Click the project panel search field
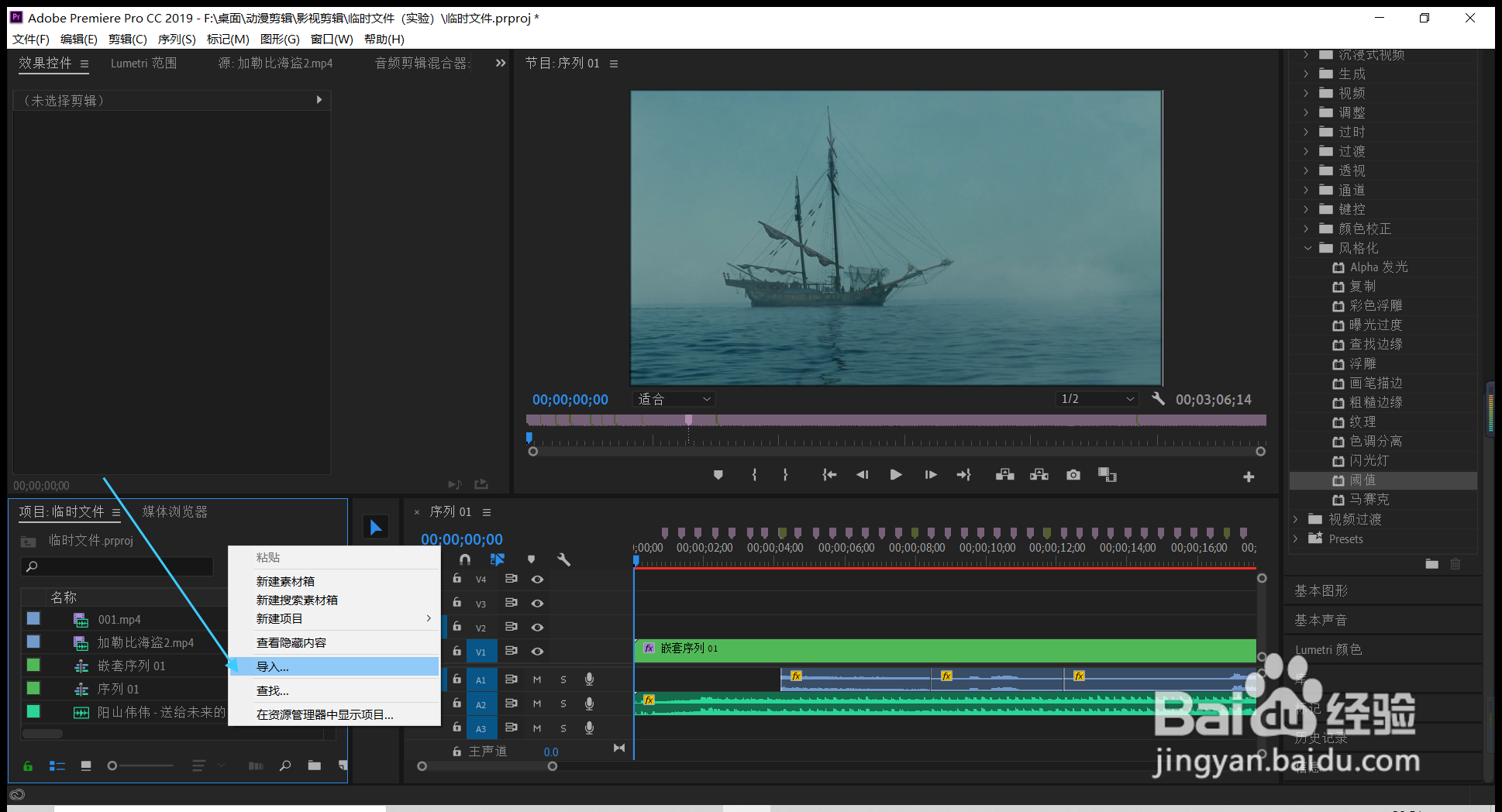This screenshot has width=1502, height=812. (117, 566)
